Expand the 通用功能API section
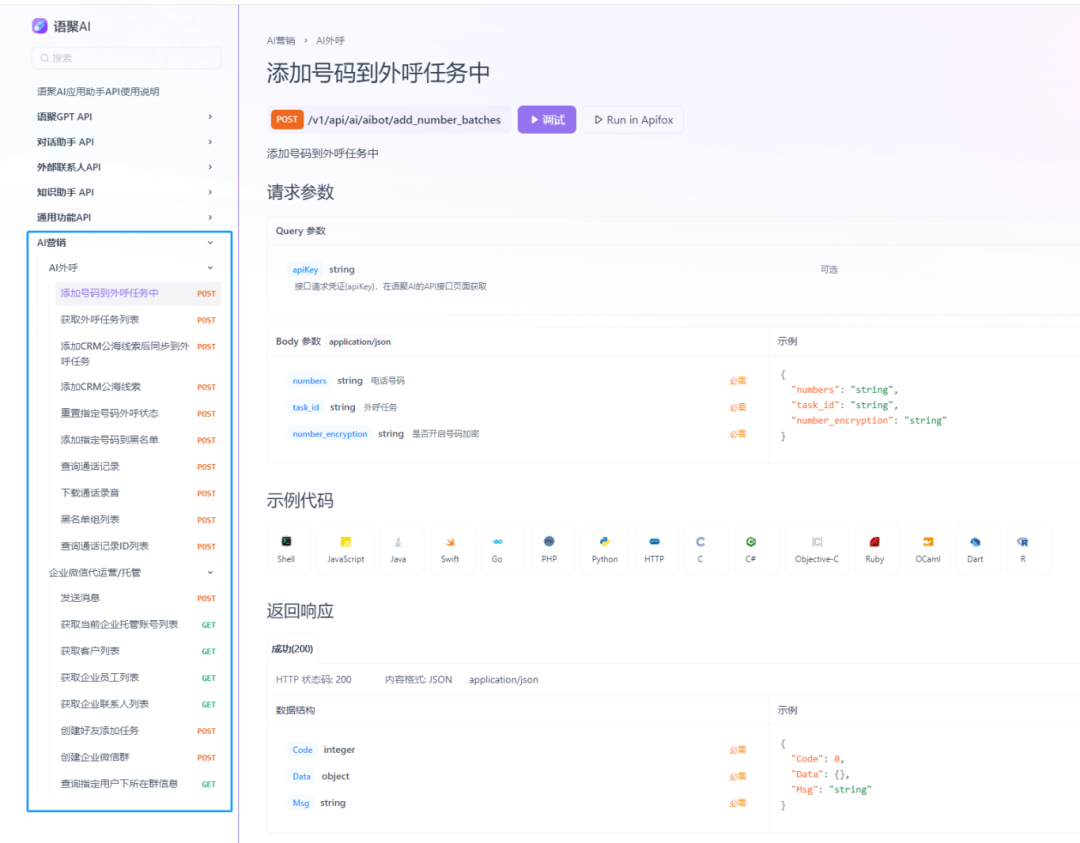Image resolution: width=1080 pixels, height=843 pixels. 126,218
